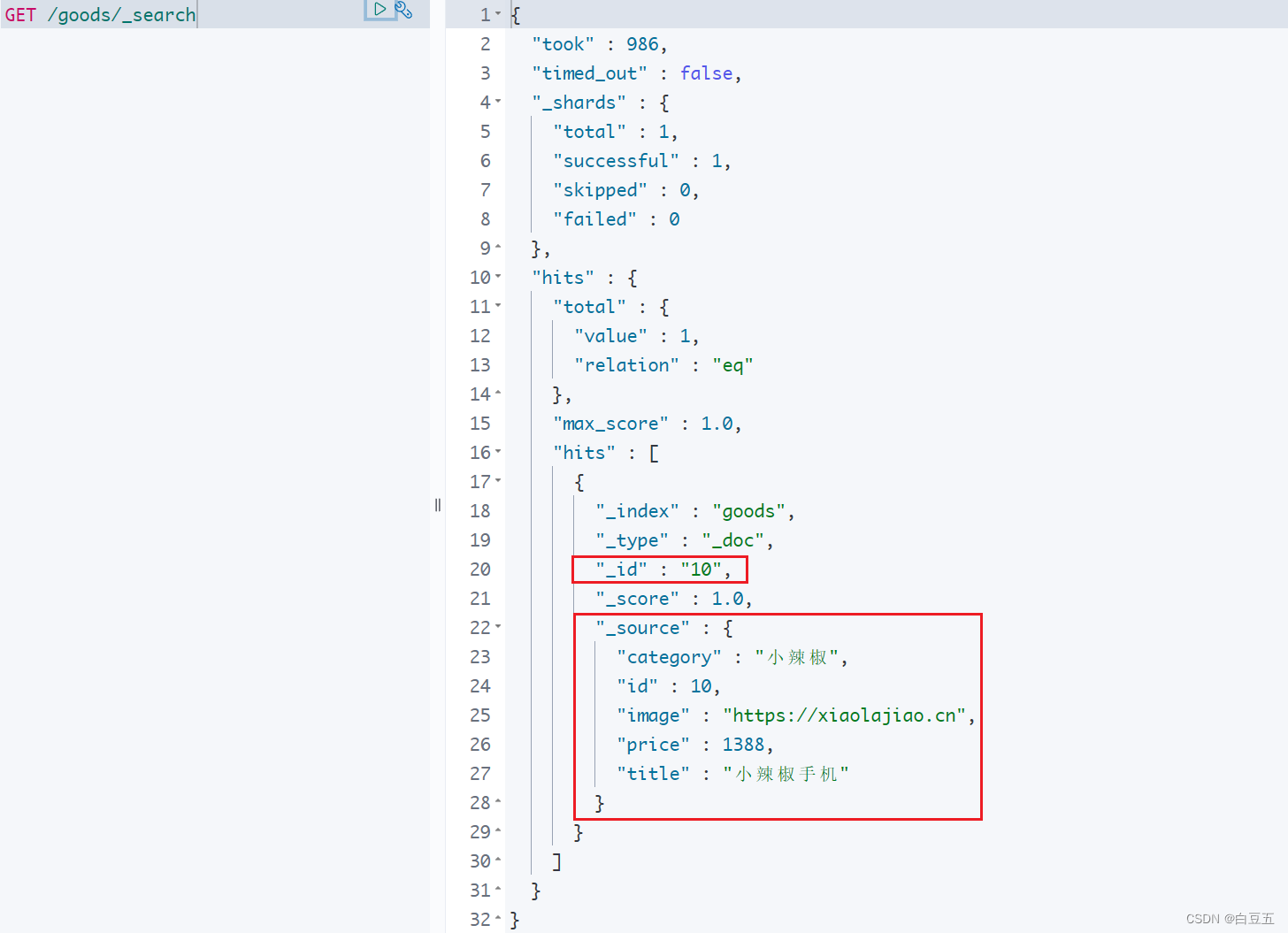Click line number 20 in the gutter

479,570
